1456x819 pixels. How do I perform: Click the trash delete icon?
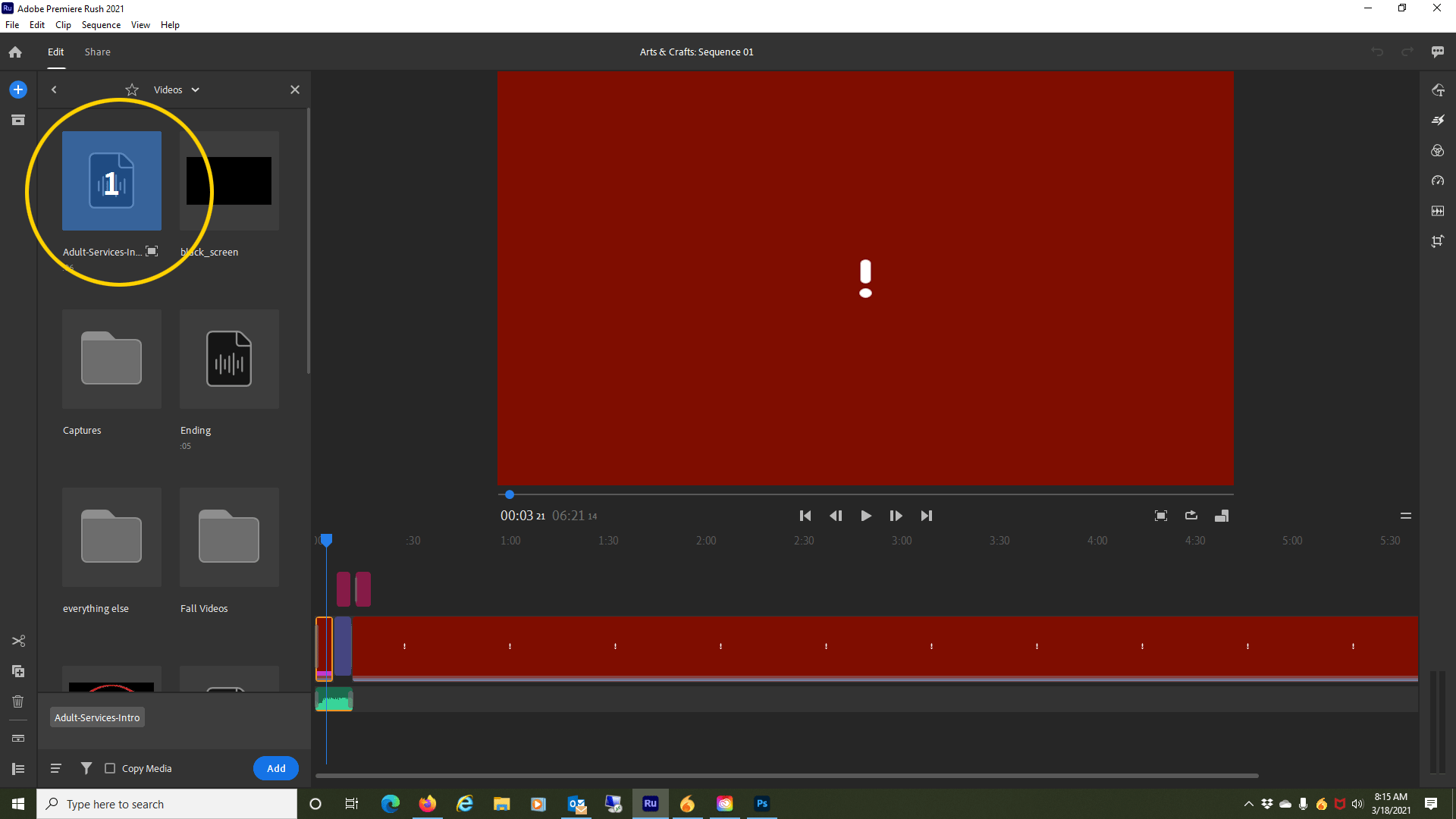[x=18, y=701]
